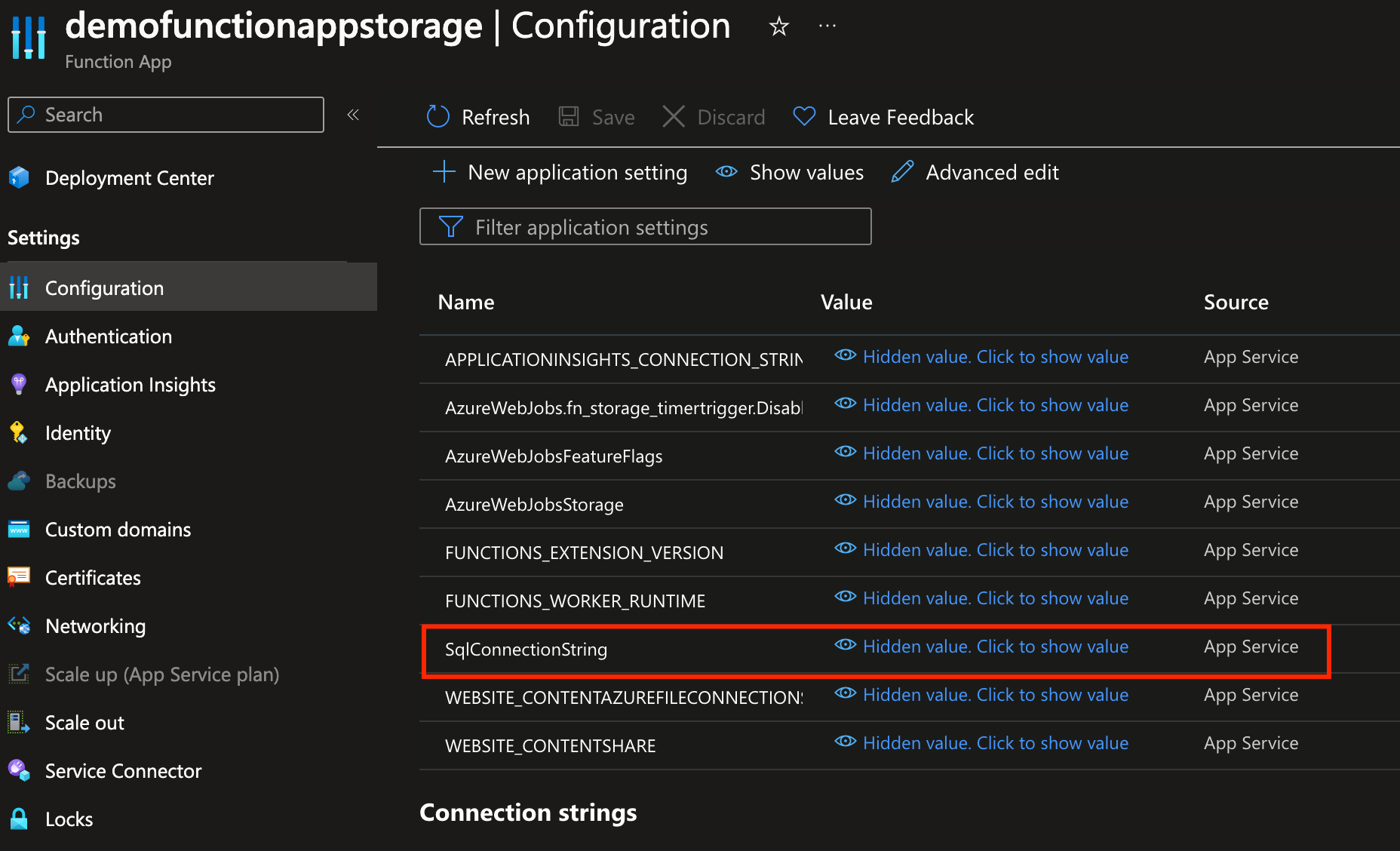
Task: Click the Scale up icon
Action: pos(19,674)
